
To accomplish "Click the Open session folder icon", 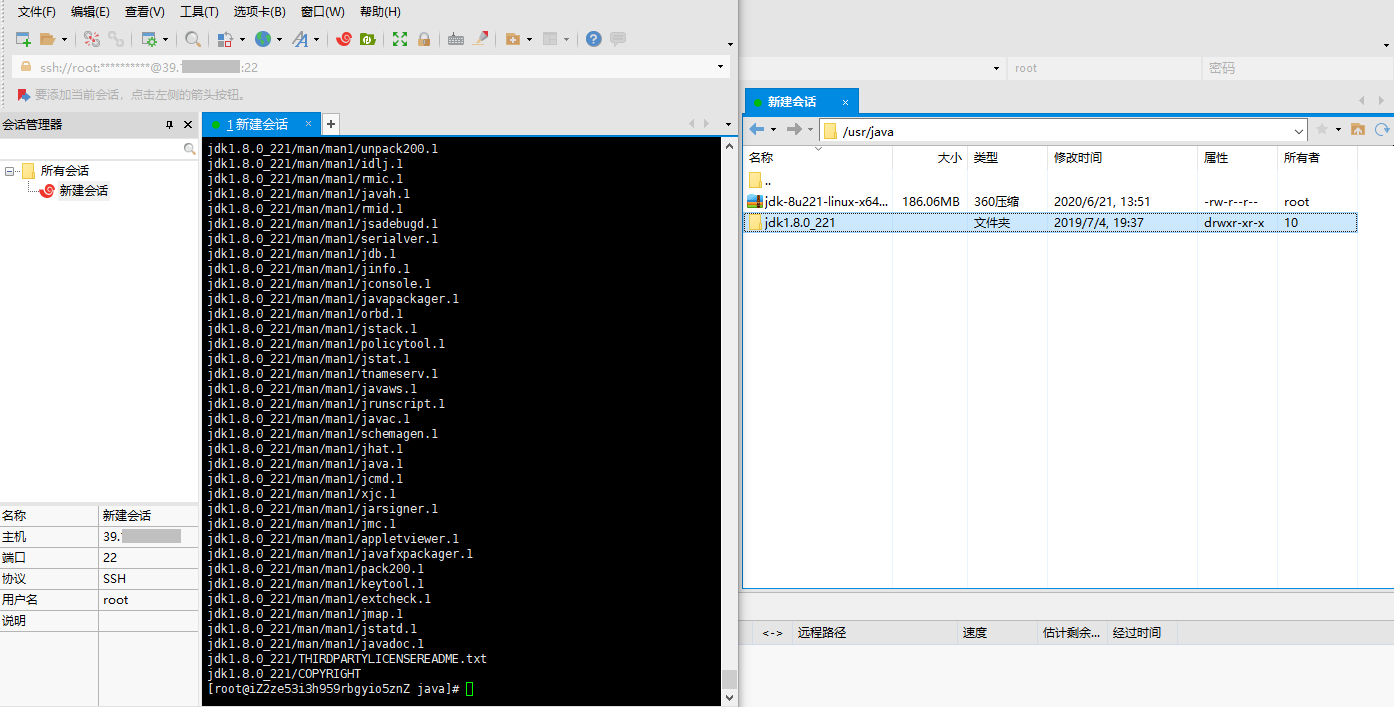I will pyautogui.click(x=47, y=39).
